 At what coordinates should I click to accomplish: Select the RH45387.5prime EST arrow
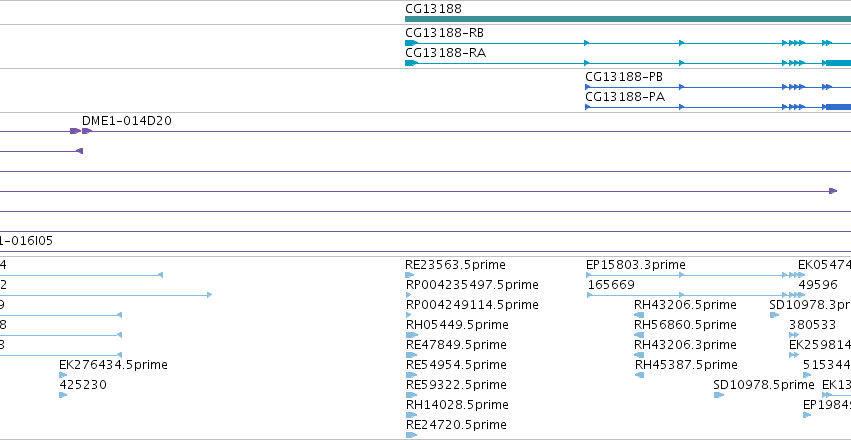[639, 375]
